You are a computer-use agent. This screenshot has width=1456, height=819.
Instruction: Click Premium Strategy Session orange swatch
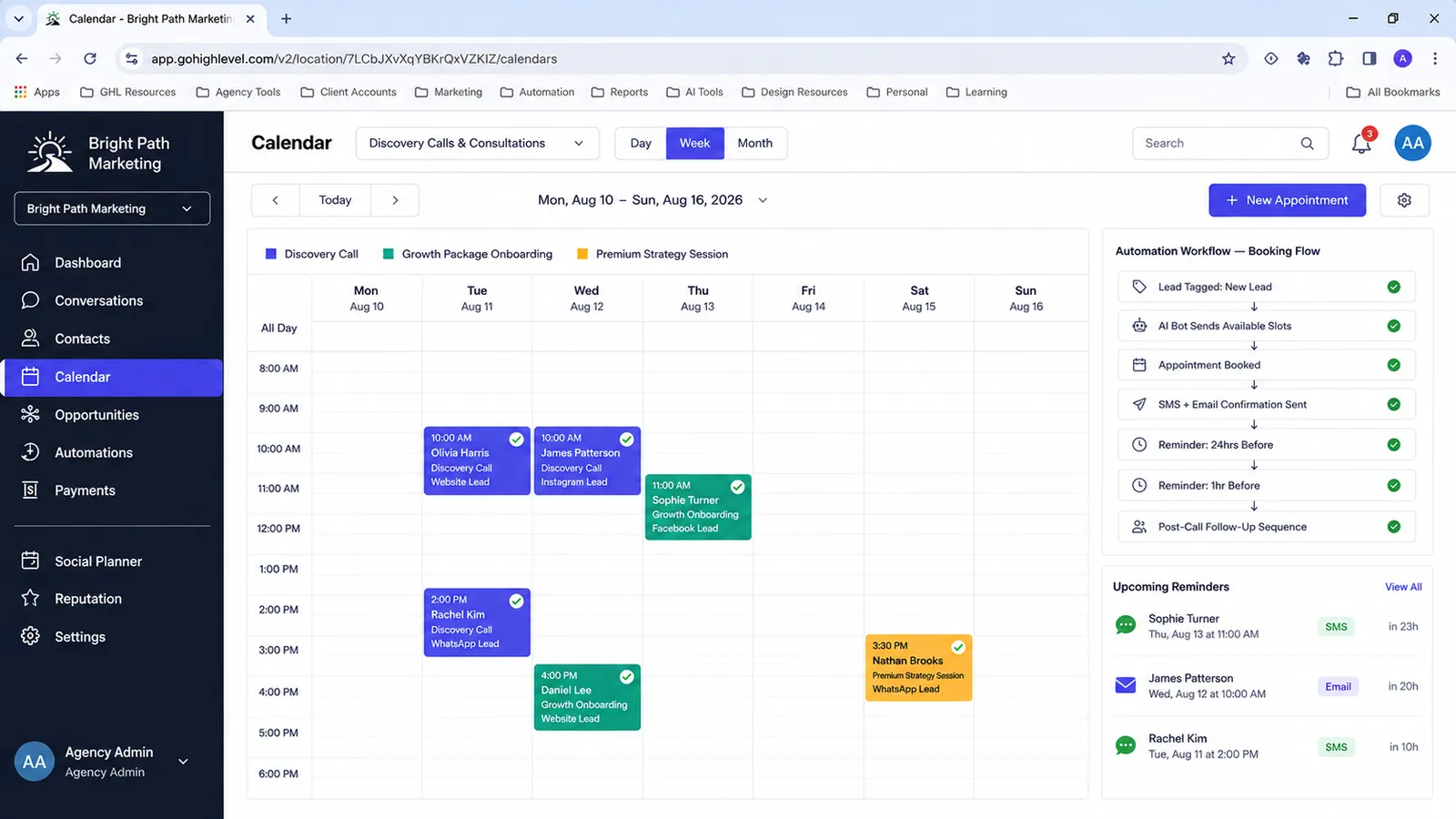pyautogui.click(x=582, y=254)
